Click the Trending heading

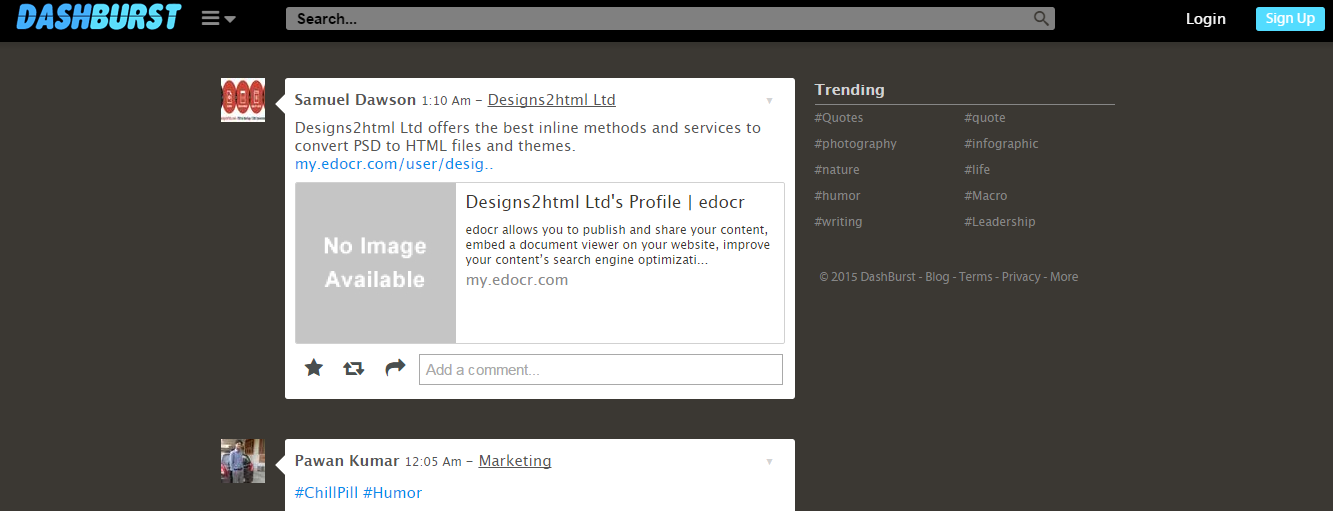click(850, 90)
